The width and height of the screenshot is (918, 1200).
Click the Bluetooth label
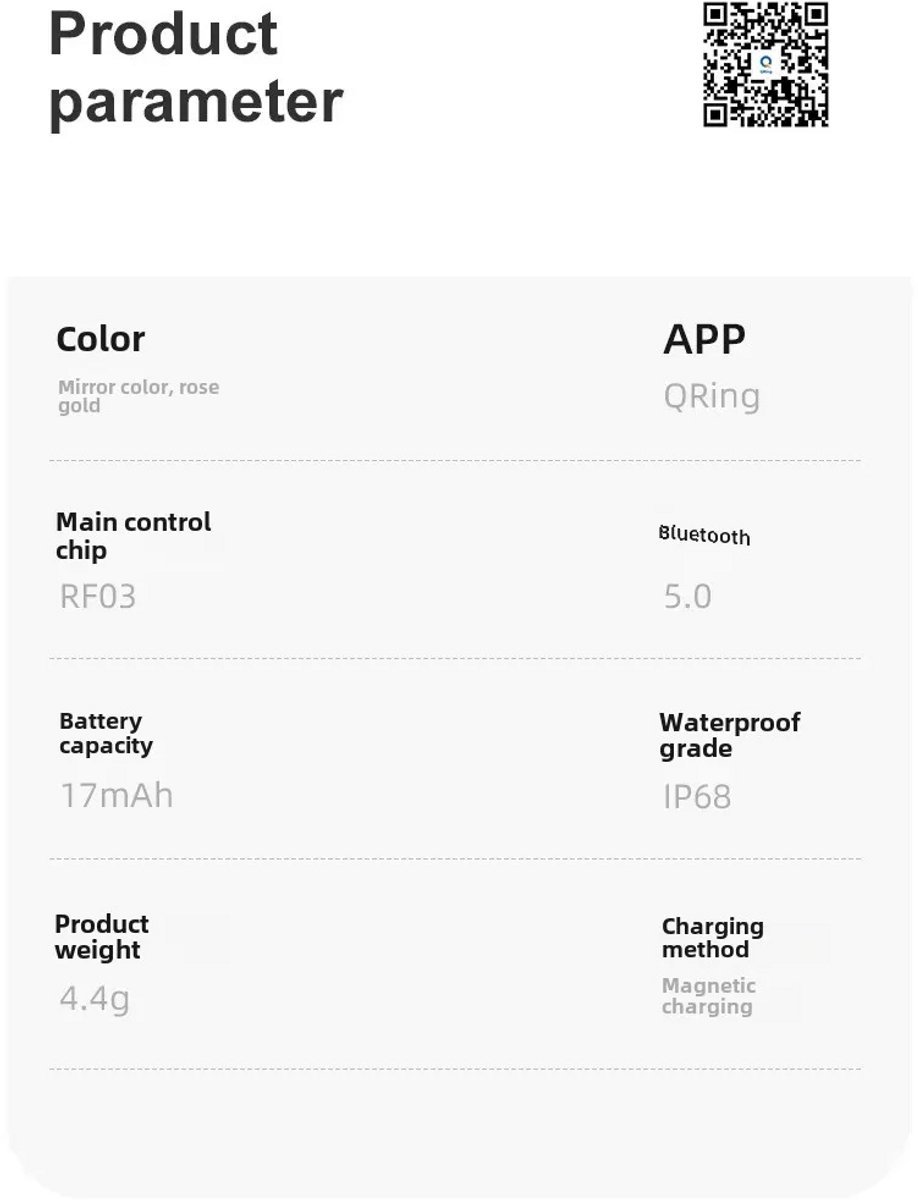(704, 535)
